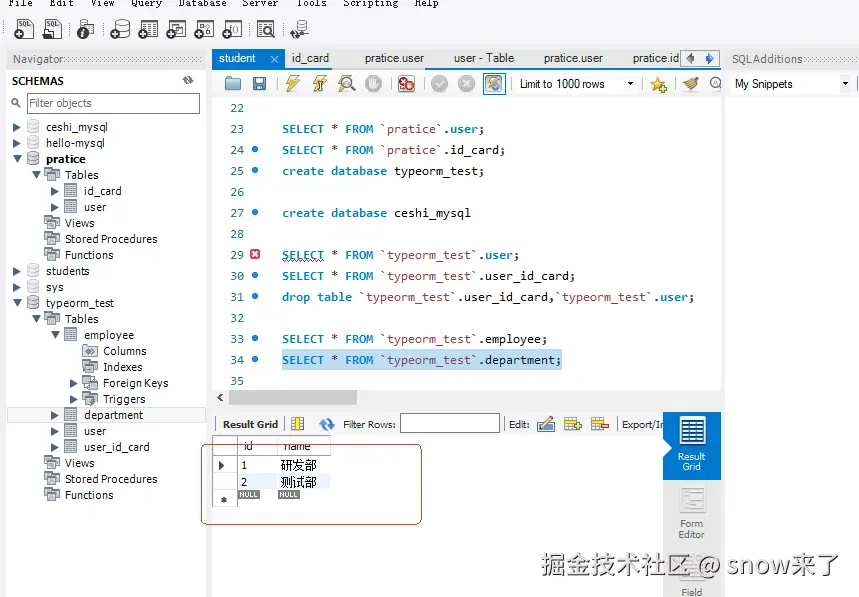The width and height of the screenshot is (859, 597).
Task: Click the editor horizontal scrollbar thumb
Action: (293, 398)
